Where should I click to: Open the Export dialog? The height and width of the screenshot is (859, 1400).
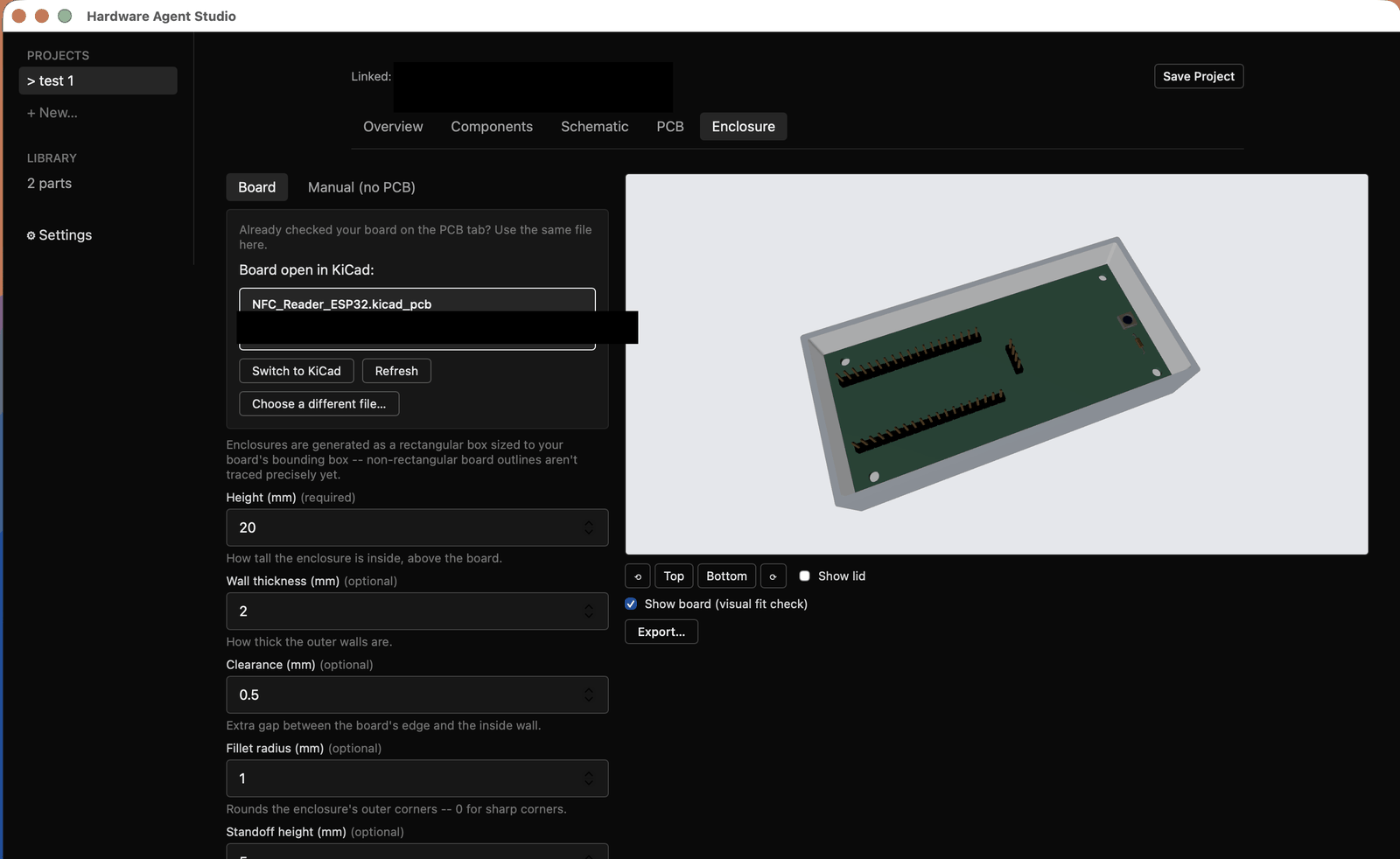661,632
